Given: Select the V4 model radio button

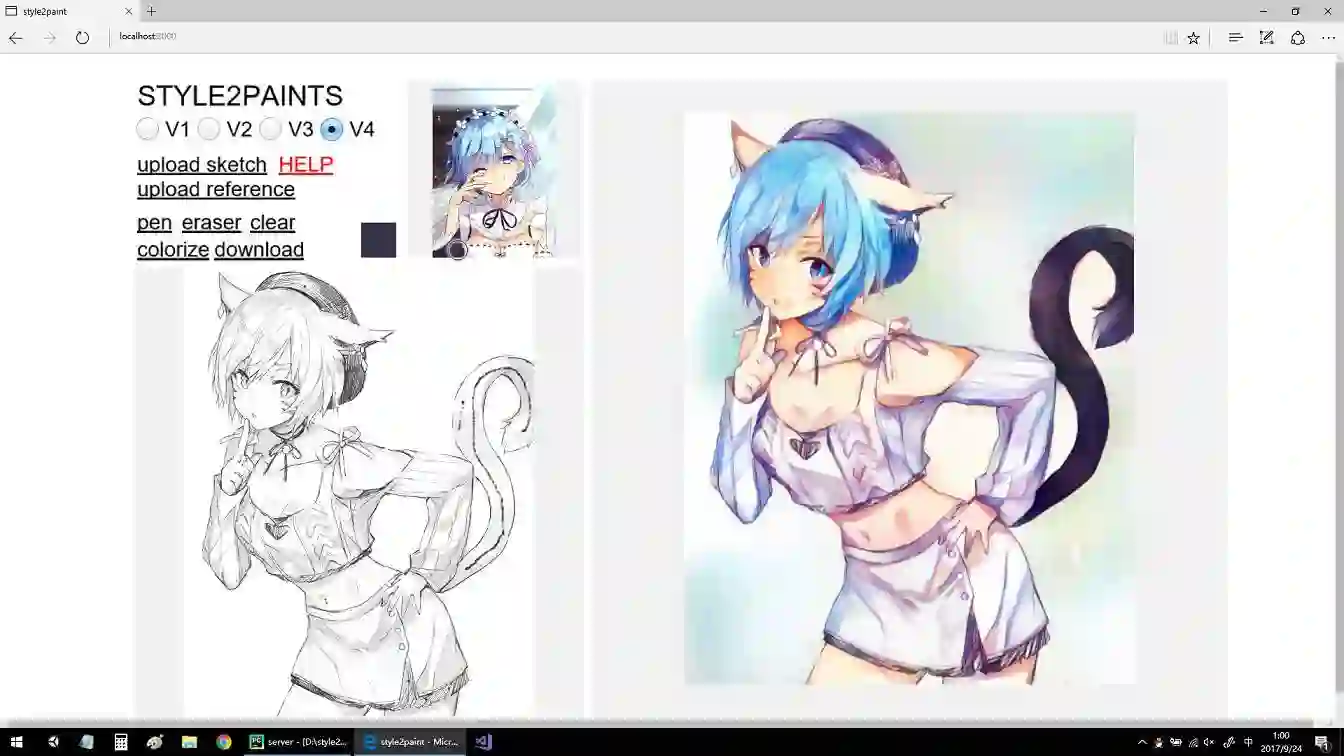Looking at the screenshot, I should (x=332, y=129).
